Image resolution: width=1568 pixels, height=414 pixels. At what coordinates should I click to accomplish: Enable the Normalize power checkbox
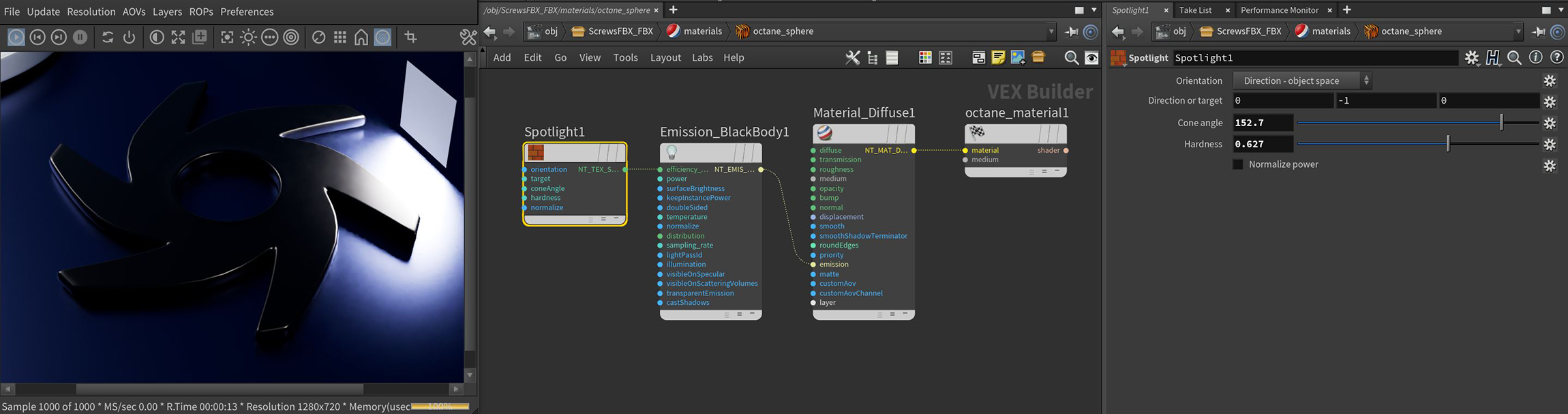(1238, 164)
